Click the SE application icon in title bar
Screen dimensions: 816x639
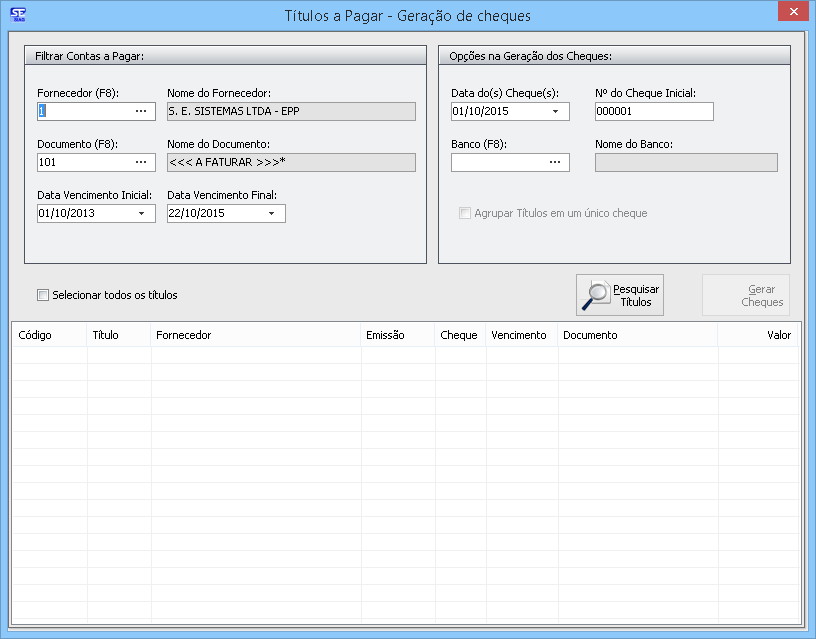(17, 14)
